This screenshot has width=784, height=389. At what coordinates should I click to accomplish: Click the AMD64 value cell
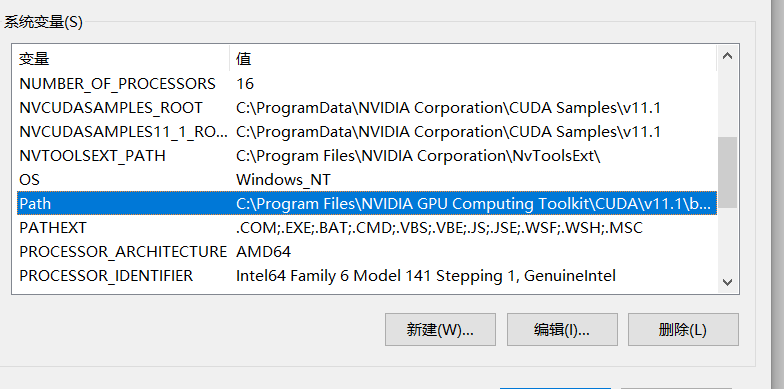click(263, 252)
